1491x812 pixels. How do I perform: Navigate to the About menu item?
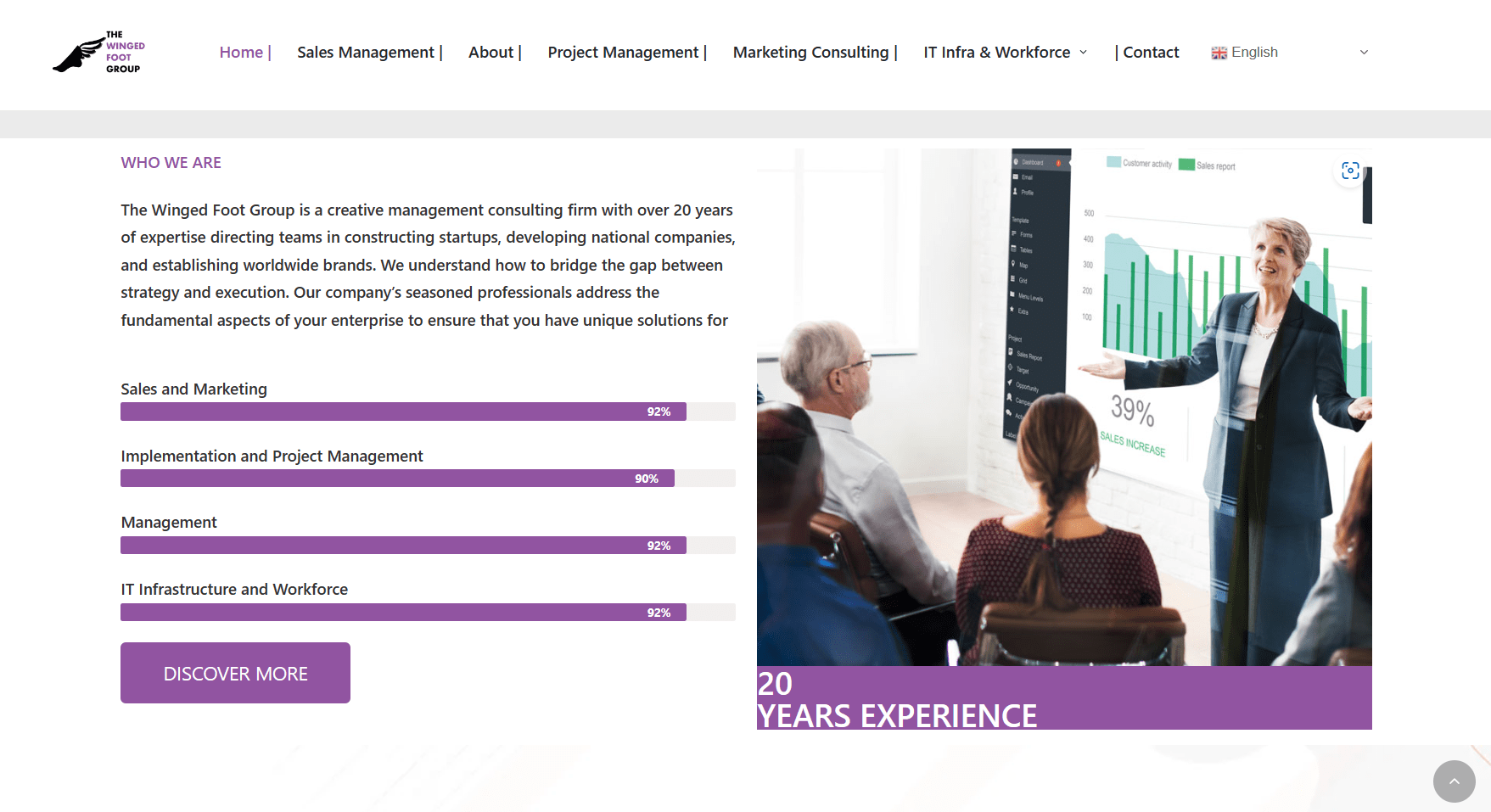[491, 53]
